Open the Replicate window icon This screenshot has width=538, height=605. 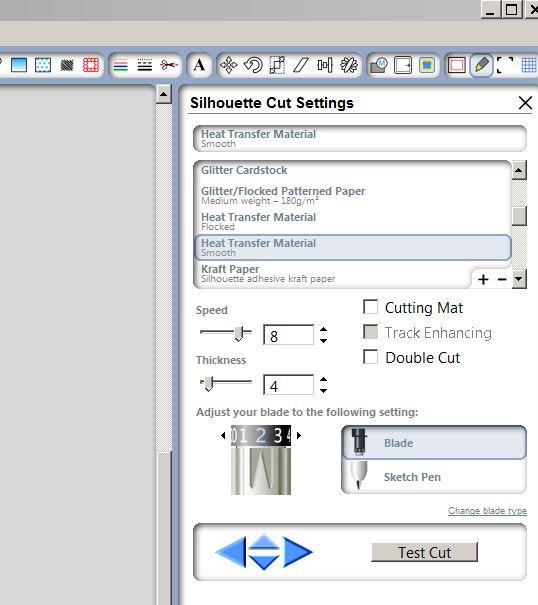pyautogui.click(x=349, y=65)
